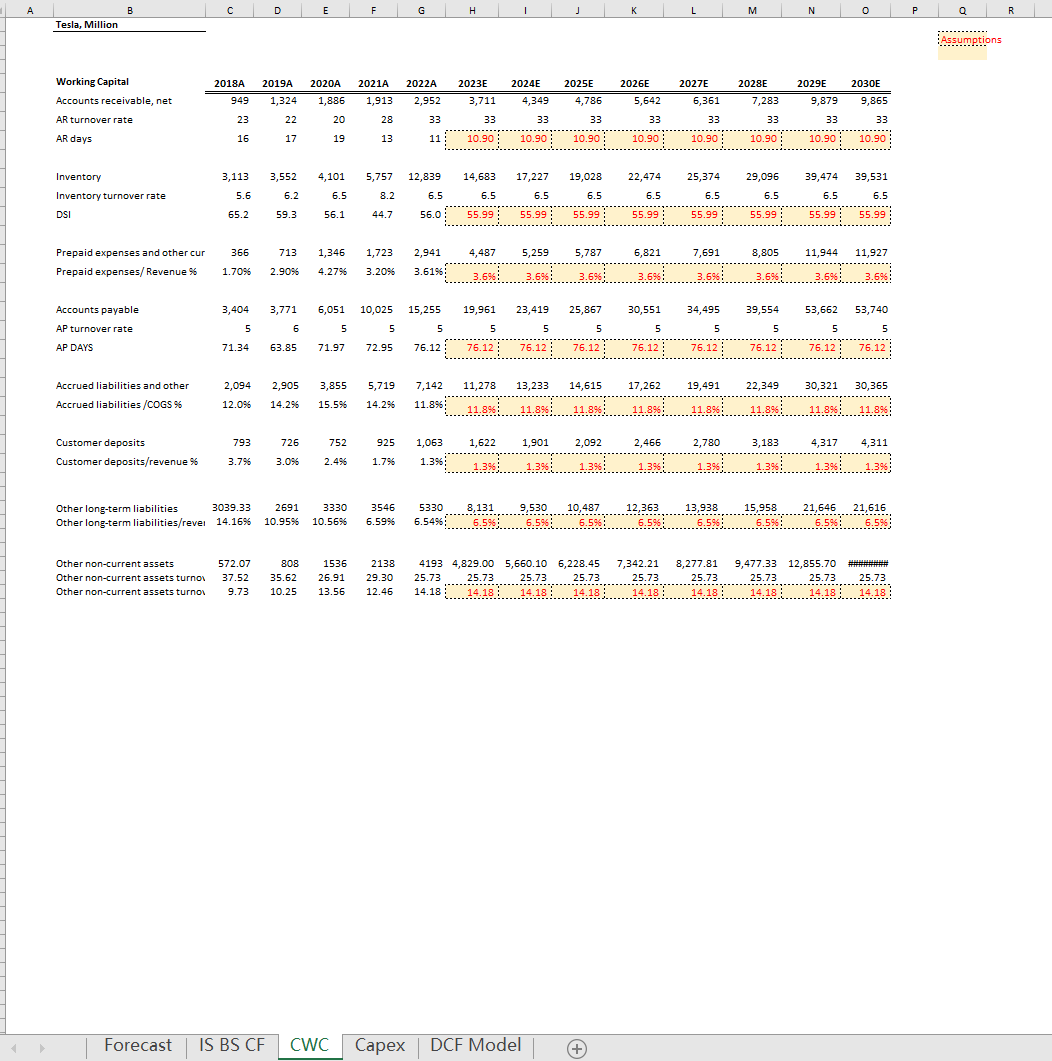The height and width of the screenshot is (1061, 1052).
Task: Select AR days 10.90 assumption for 2030E
Action: point(865,139)
